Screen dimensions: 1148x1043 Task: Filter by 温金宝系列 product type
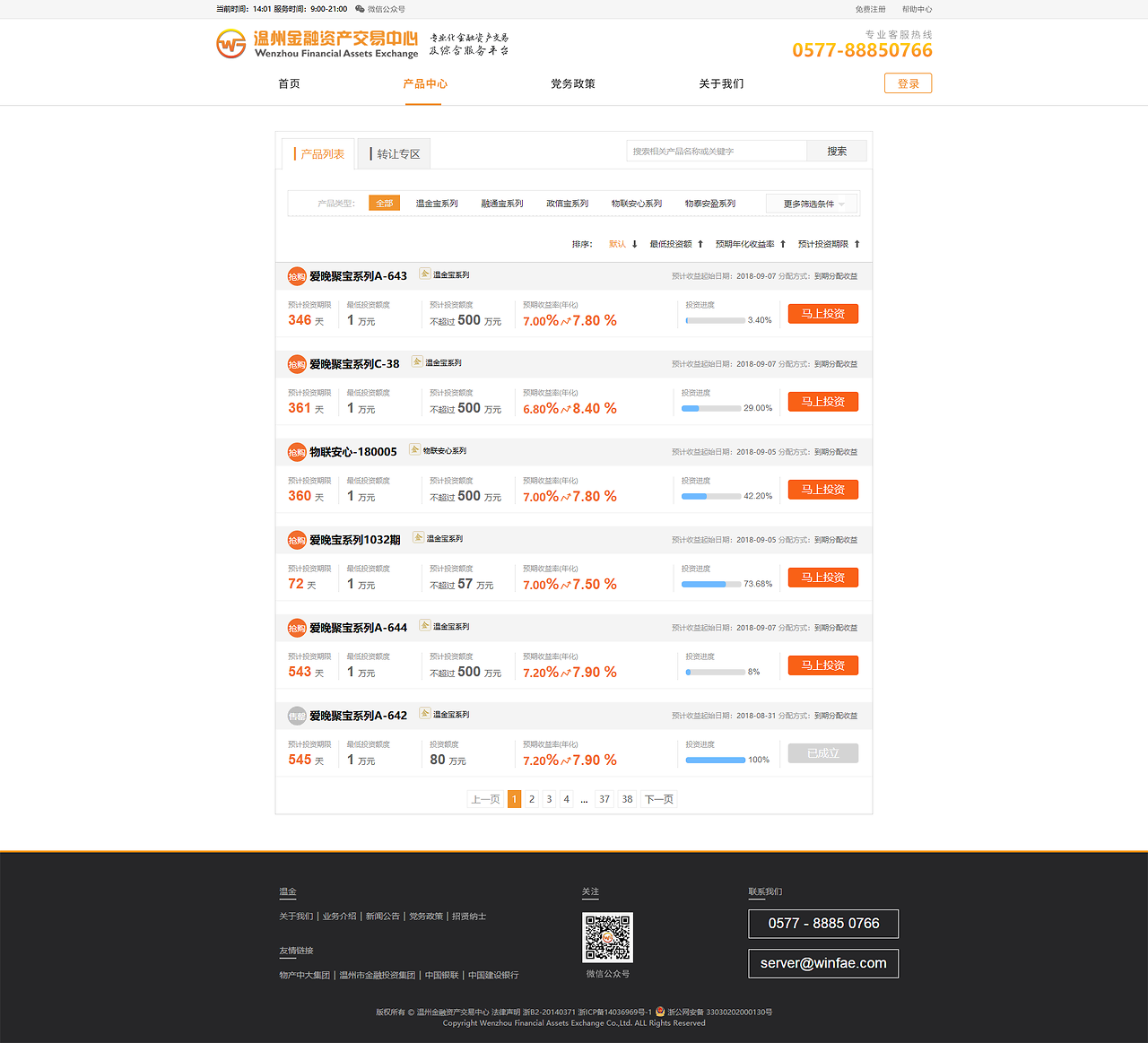tap(437, 204)
